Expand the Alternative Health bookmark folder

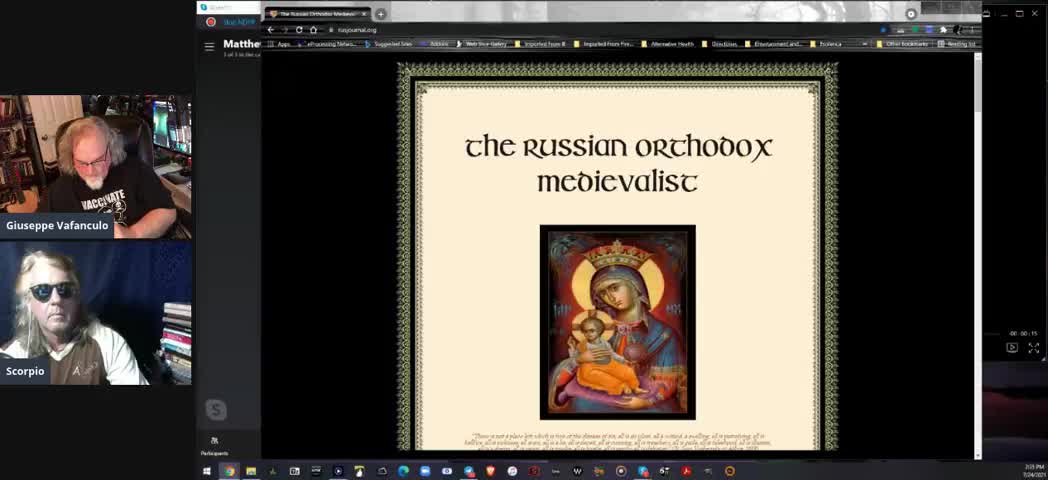tap(668, 44)
